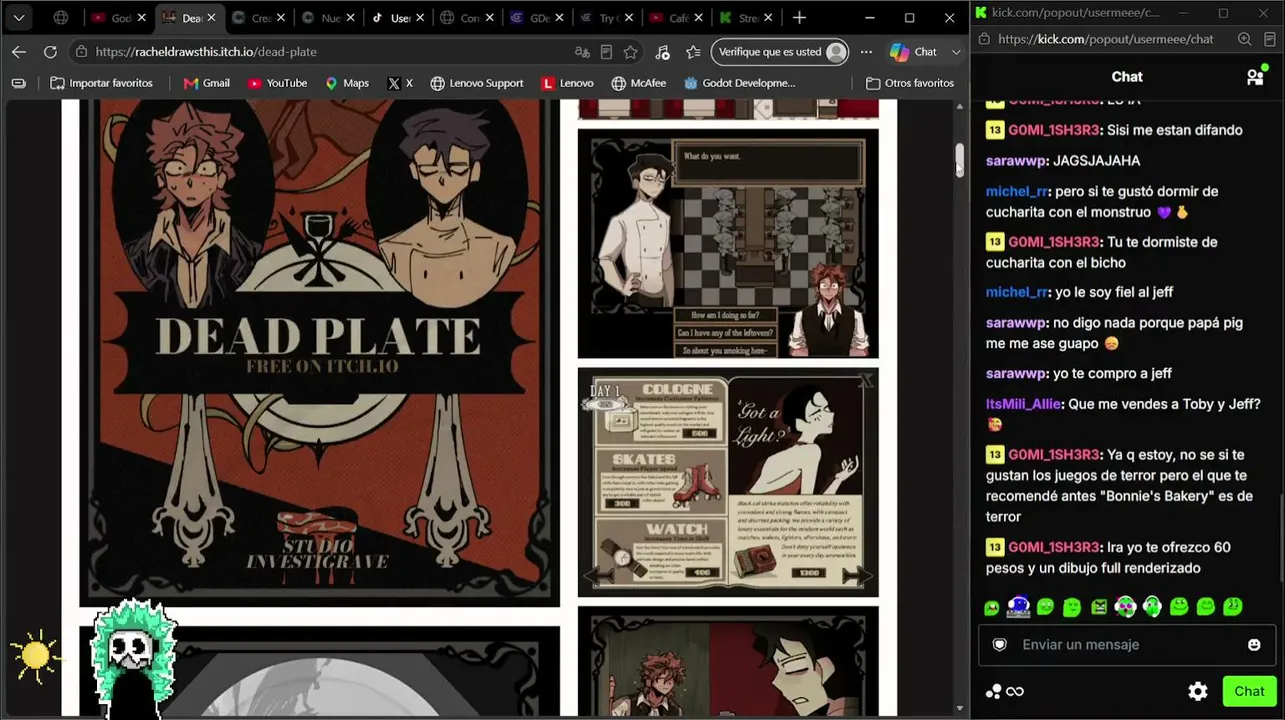Open the translate page icon in address bar
This screenshot has height=720, width=1285.
[582, 52]
